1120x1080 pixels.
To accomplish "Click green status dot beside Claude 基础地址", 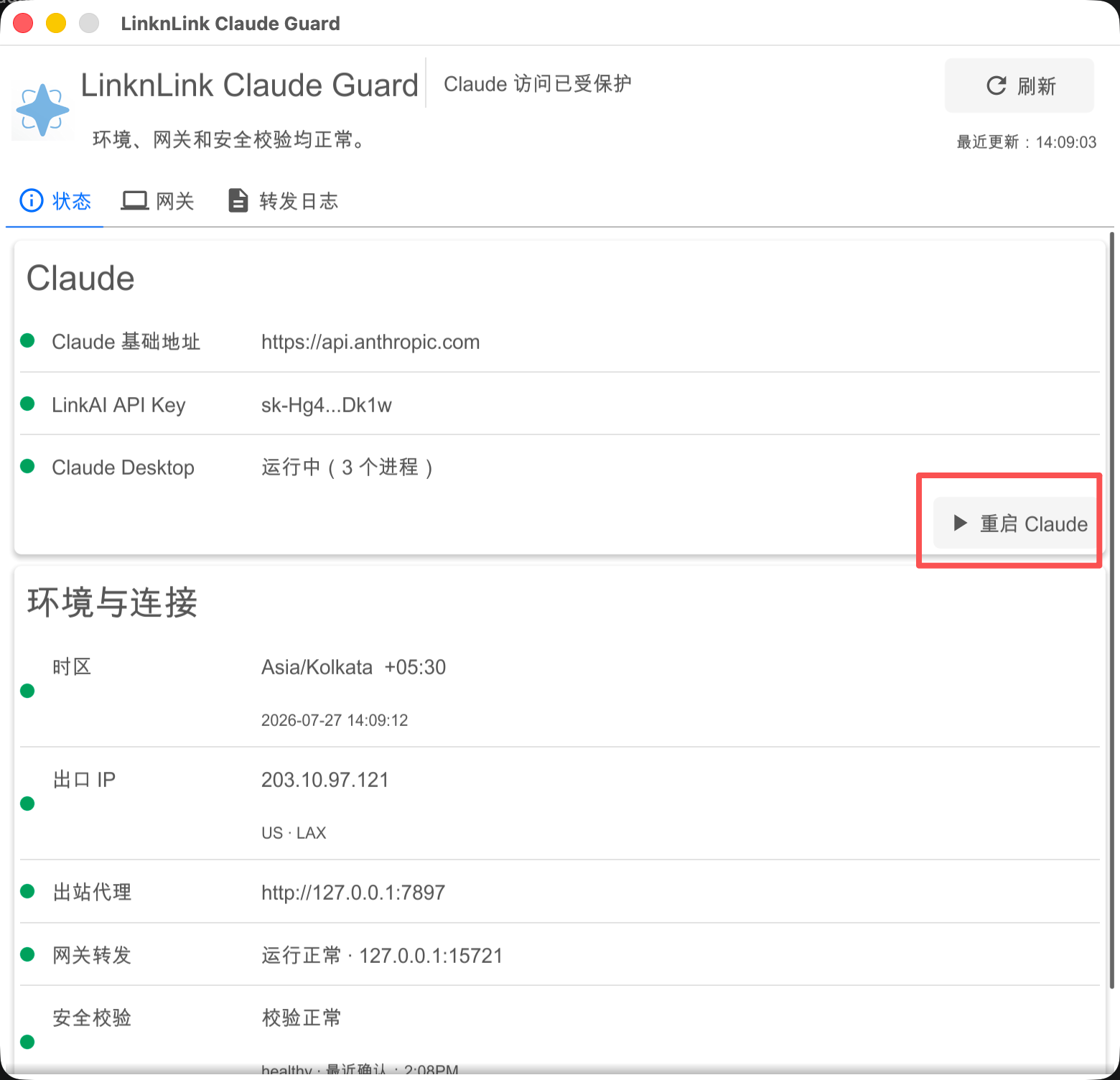I will [x=27, y=340].
